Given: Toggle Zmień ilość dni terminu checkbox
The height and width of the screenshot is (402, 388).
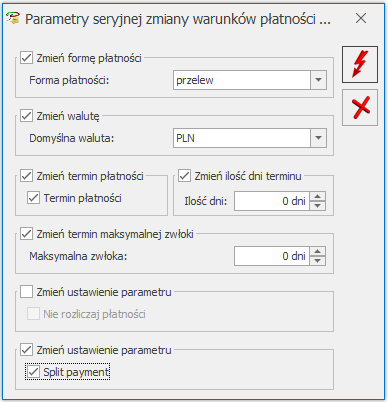Looking at the screenshot, I should [x=184, y=176].
